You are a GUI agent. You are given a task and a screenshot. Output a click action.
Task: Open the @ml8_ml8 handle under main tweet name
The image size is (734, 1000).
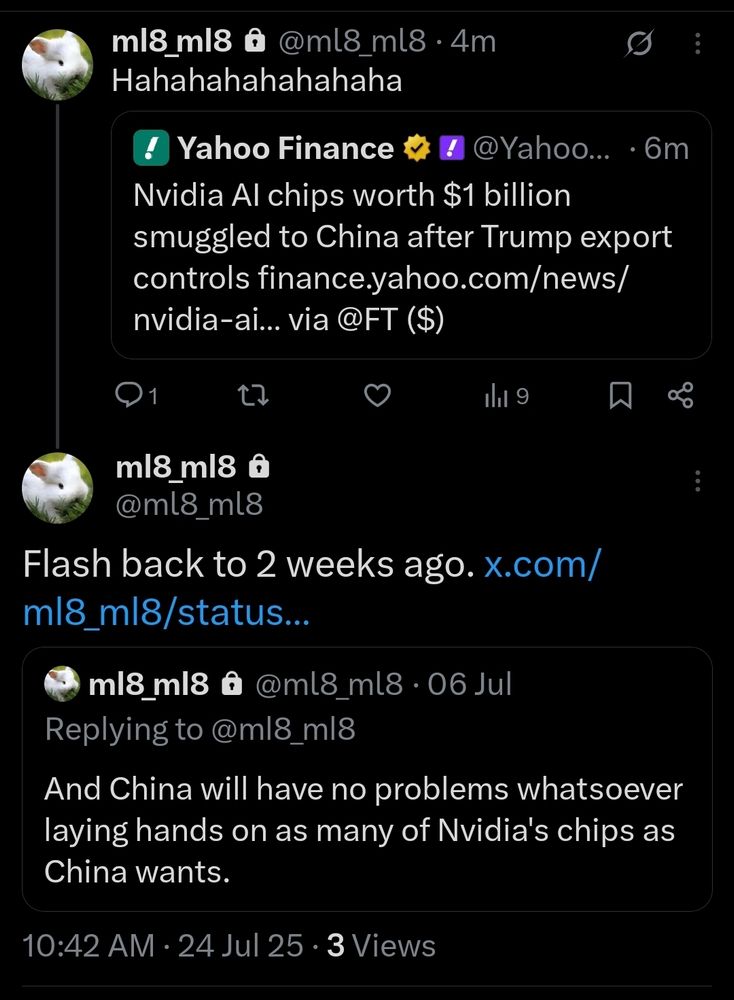pyautogui.click(x=189, y=504)
